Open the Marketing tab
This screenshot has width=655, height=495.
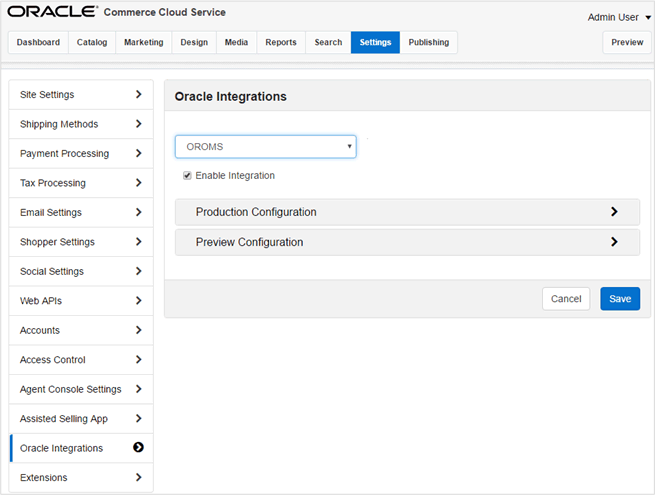(144, 42)
